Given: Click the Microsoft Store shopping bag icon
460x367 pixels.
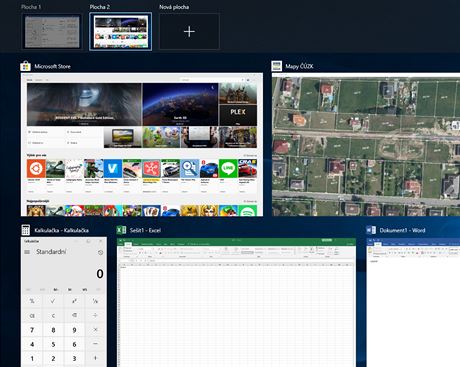Looking at the screenshot, I should point(25,66).
